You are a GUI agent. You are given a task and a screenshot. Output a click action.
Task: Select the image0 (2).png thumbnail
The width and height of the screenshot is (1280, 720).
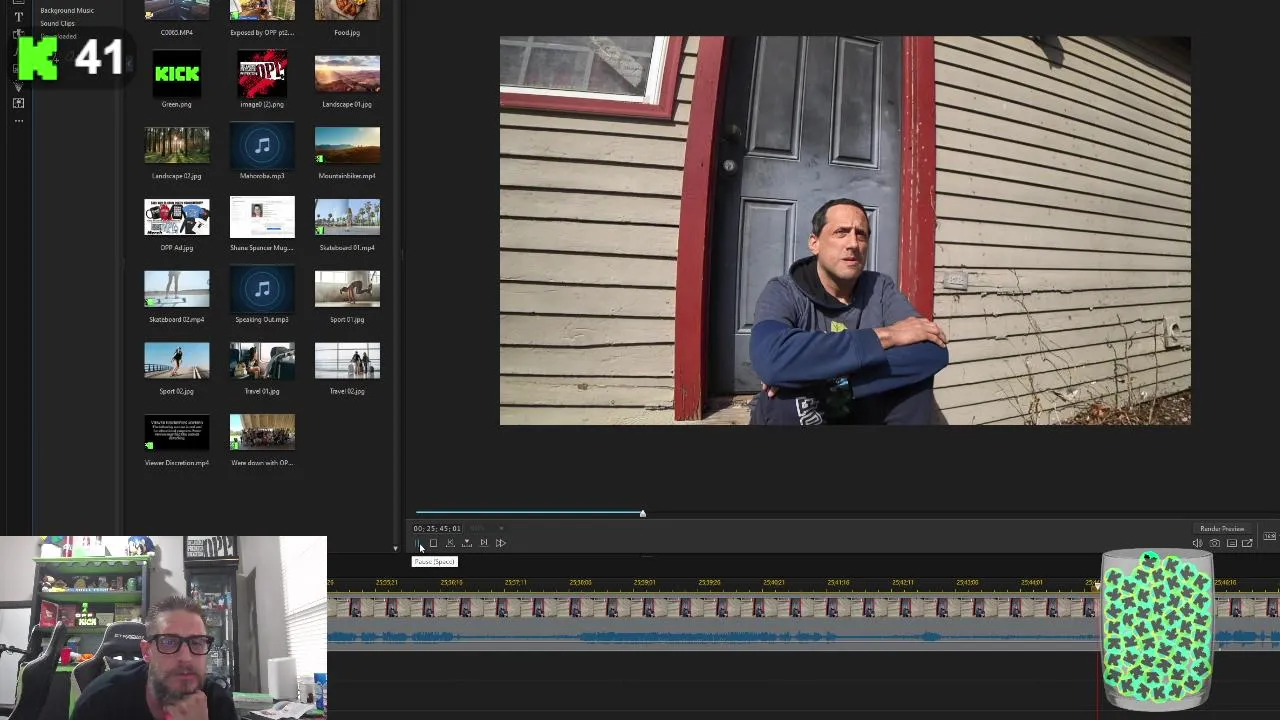pyautogui.click(x=262, y=74)
